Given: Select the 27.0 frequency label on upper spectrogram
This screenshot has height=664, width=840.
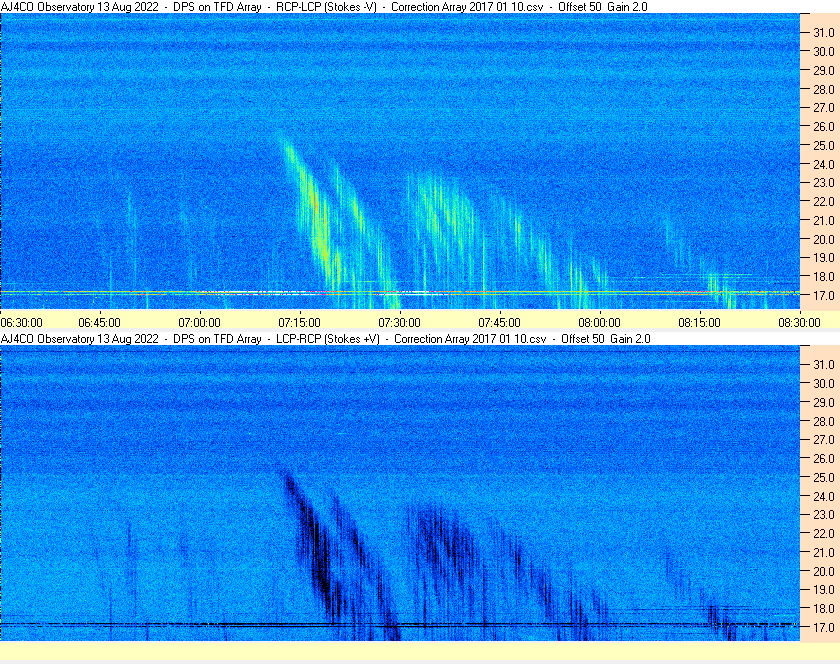Looking at the screenshot, I should (x=824, y=108).
